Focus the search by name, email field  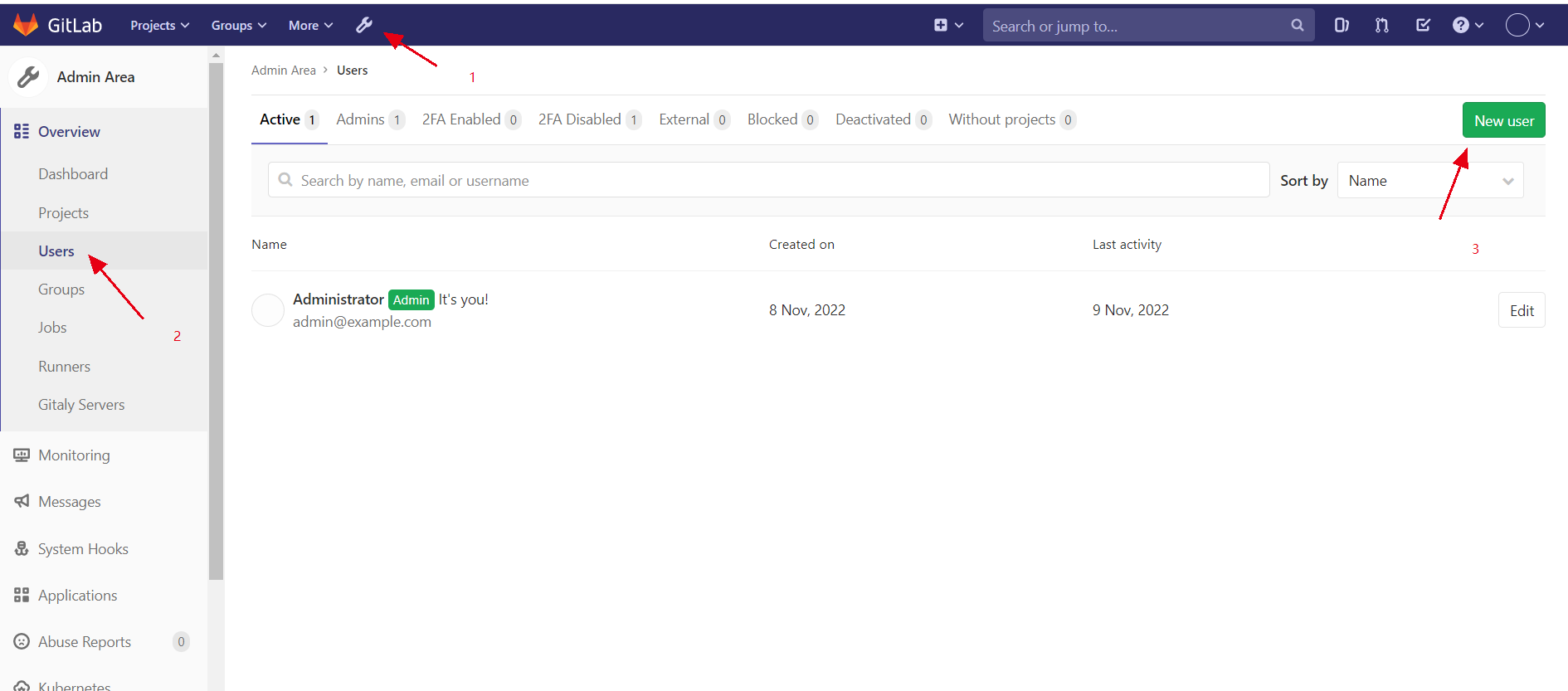pos(768,180)
